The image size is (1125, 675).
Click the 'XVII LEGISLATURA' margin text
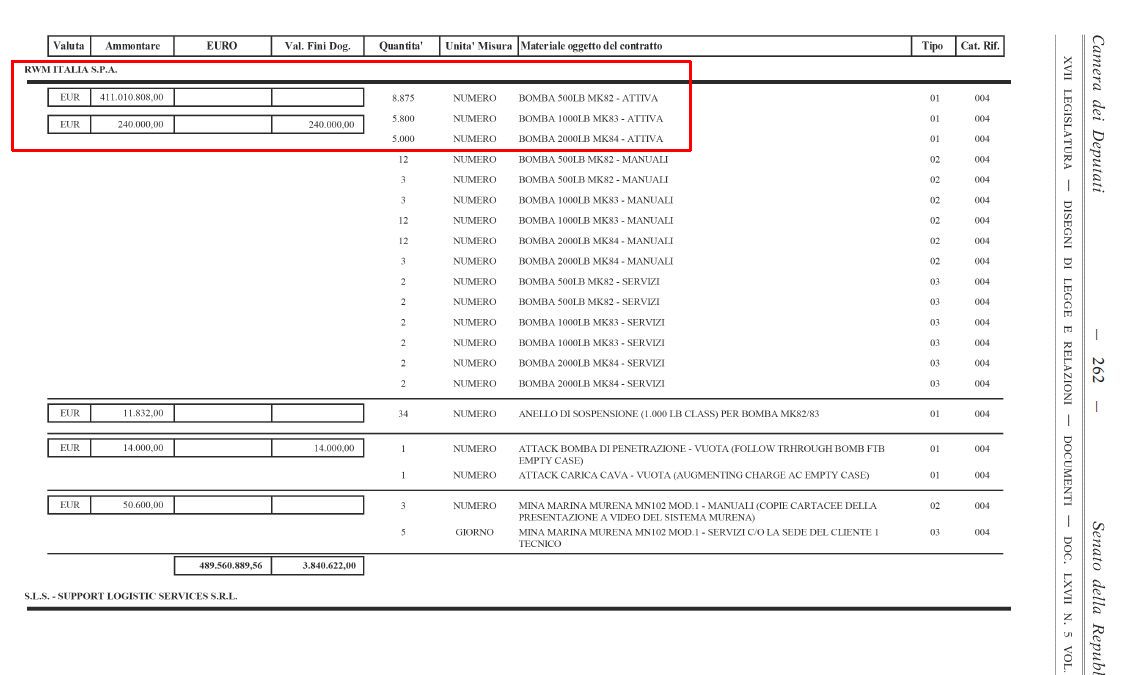click(1067, 113)
